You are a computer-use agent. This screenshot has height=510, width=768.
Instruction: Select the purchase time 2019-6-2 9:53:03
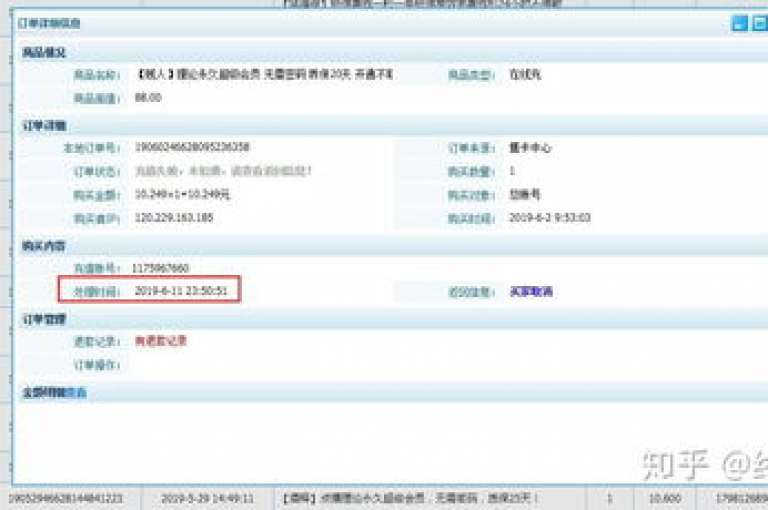(550, 218)
